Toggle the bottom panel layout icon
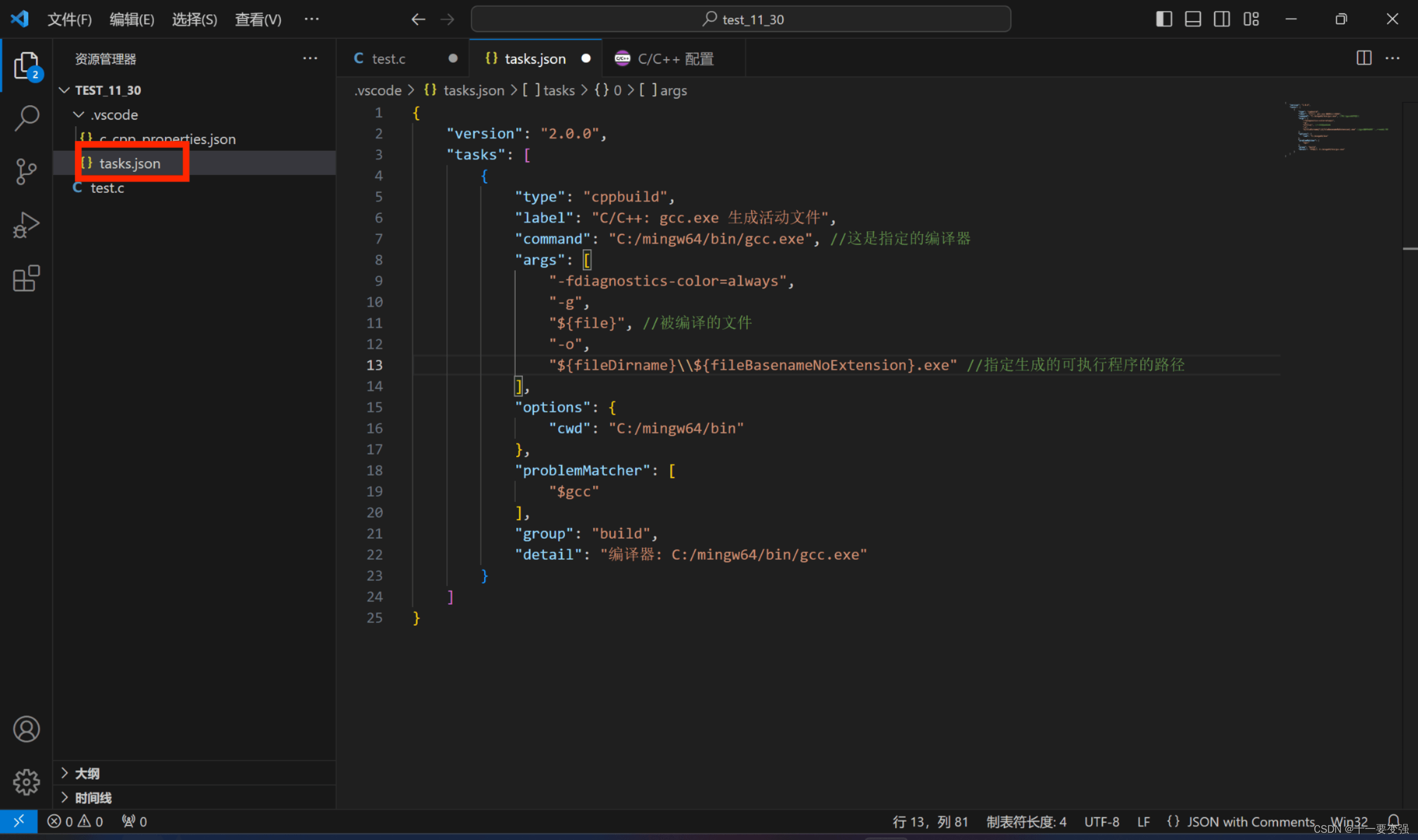Image resolution: width=1418 pixels, height=840 pixels. coord(1193,19)
